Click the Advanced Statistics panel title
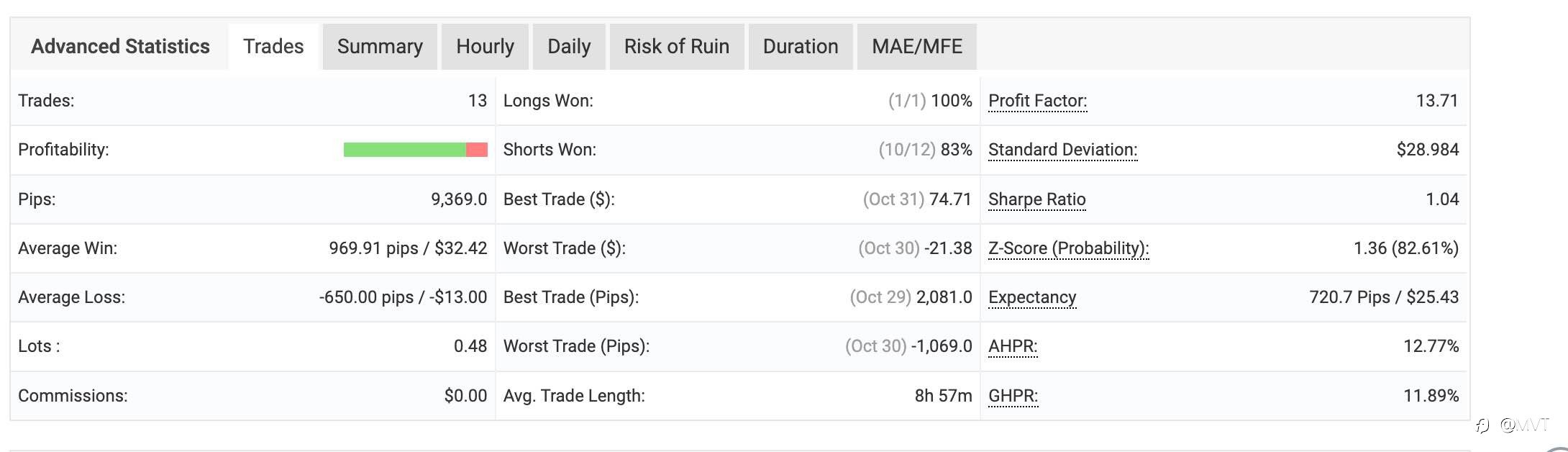 click(120, 47)
